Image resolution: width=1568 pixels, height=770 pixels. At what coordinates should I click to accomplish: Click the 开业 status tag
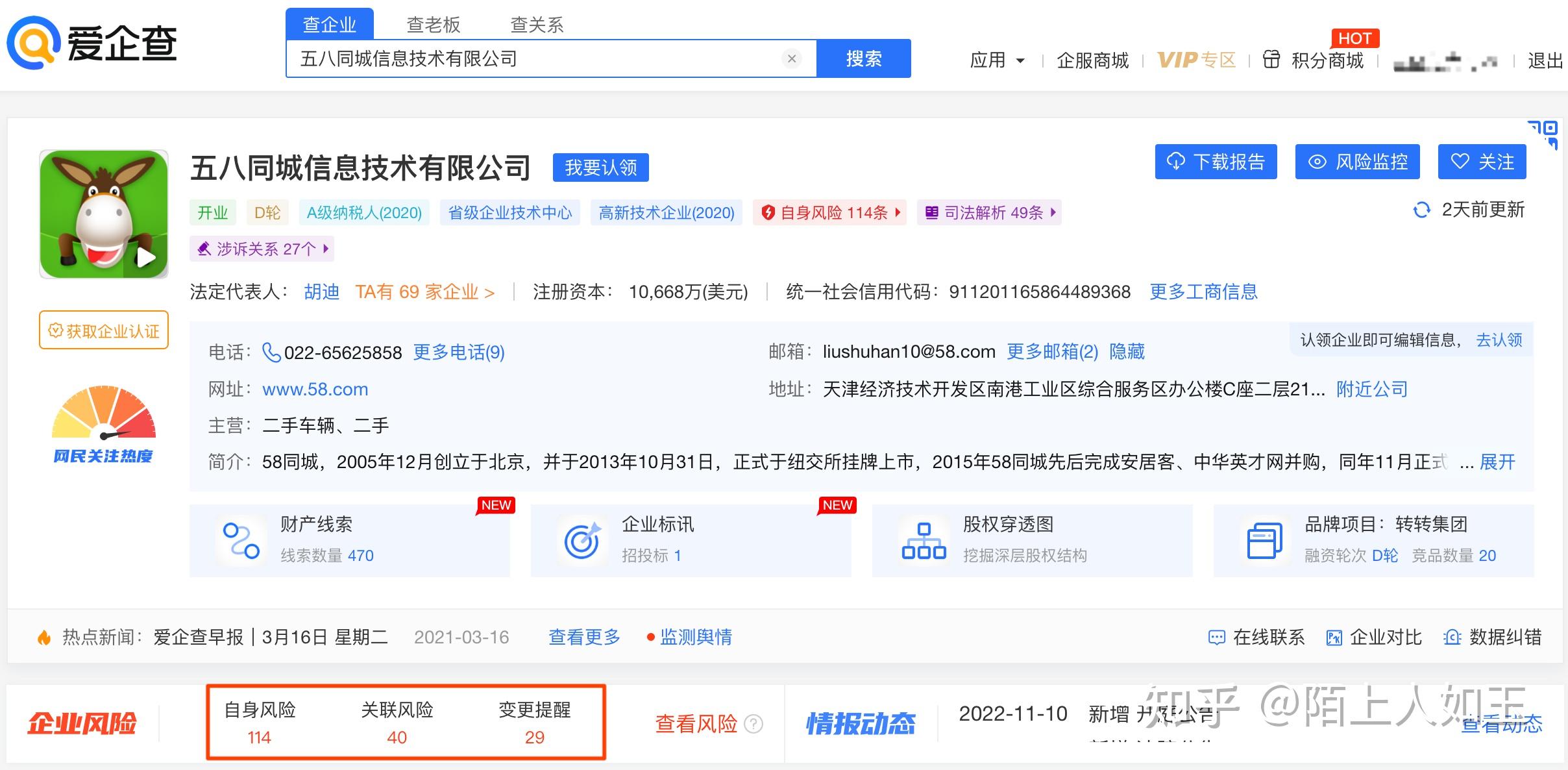(213, 212)
